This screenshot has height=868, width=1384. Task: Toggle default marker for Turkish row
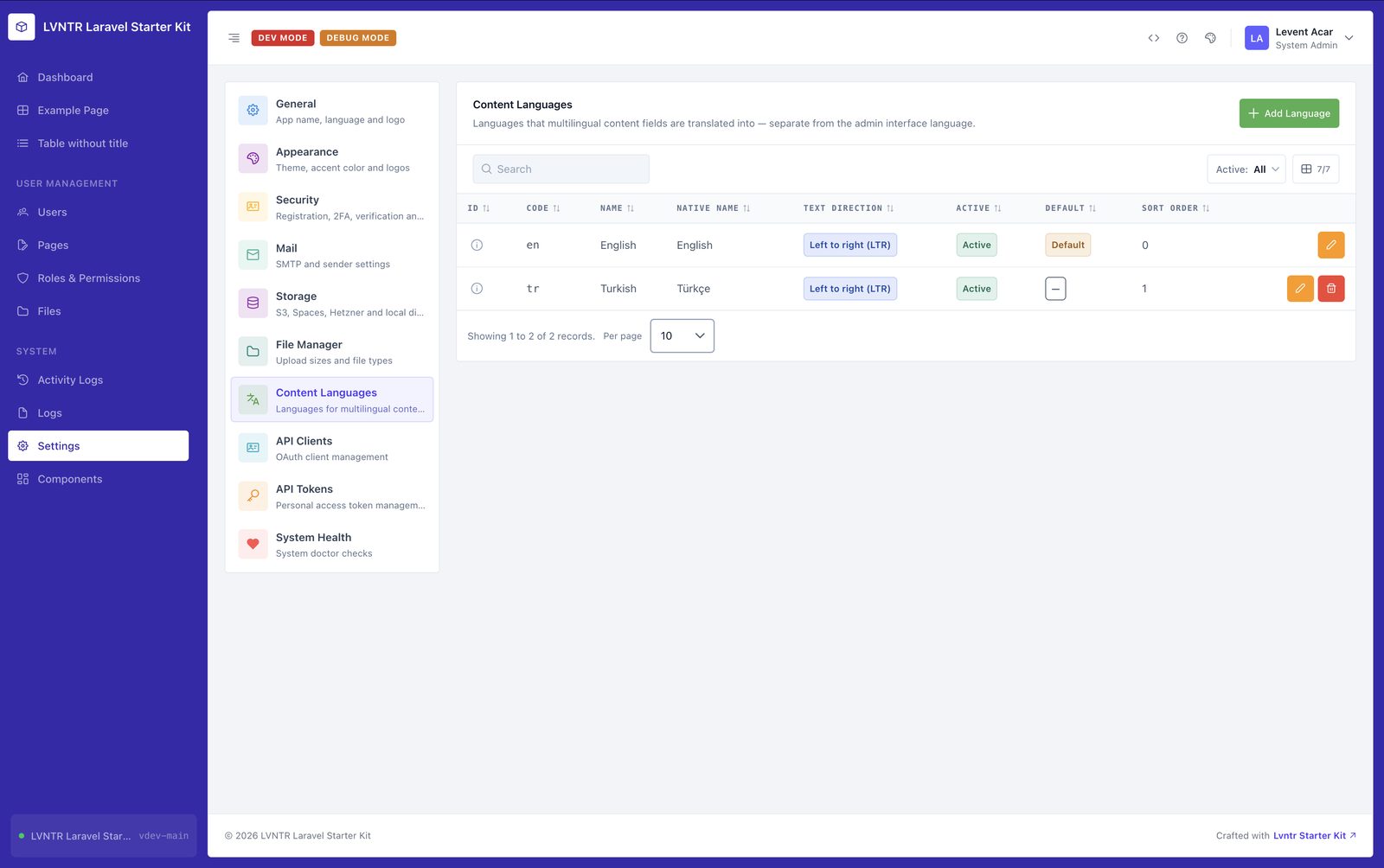coord(1055,289)
